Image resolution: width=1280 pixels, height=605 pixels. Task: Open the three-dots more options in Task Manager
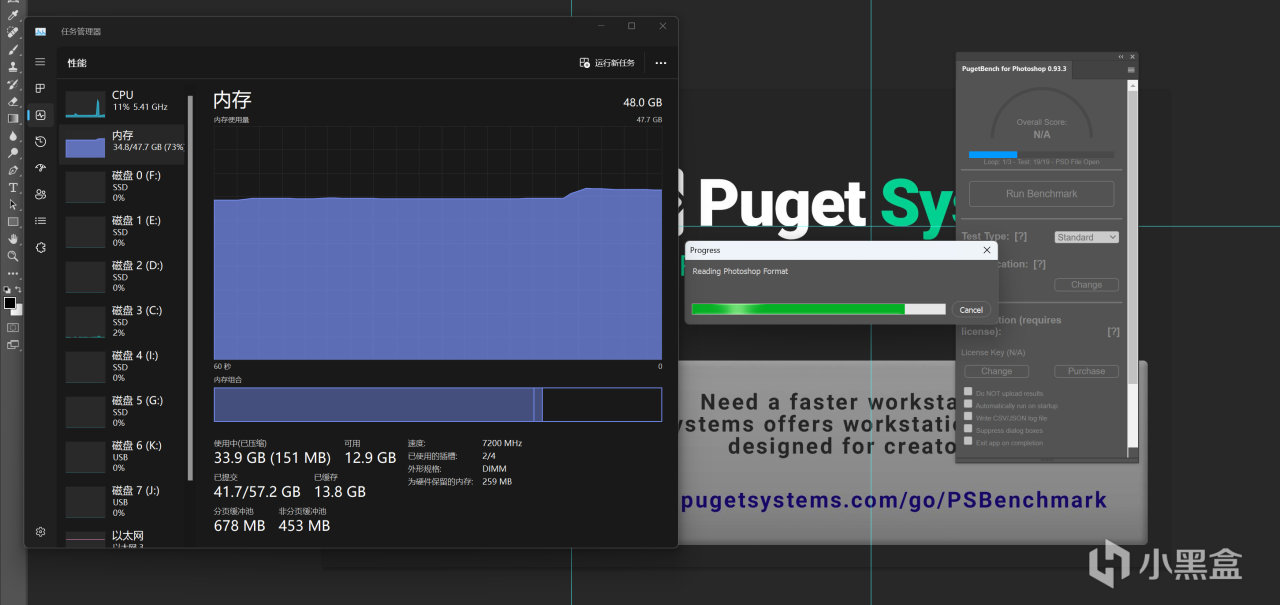(660, 63)
